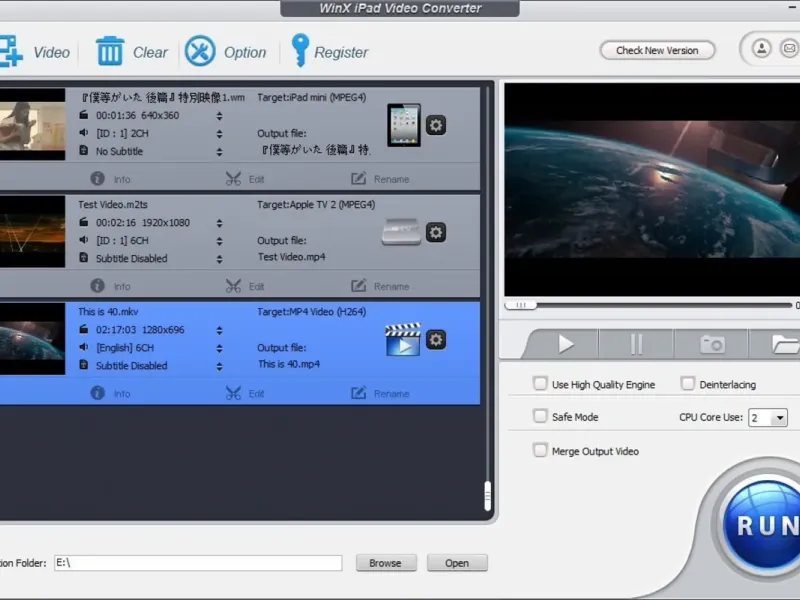This screenshot has width=800, height=600.
Task: Change subtitle selector for Test Video.m2ts
Action: pos(219,259)
